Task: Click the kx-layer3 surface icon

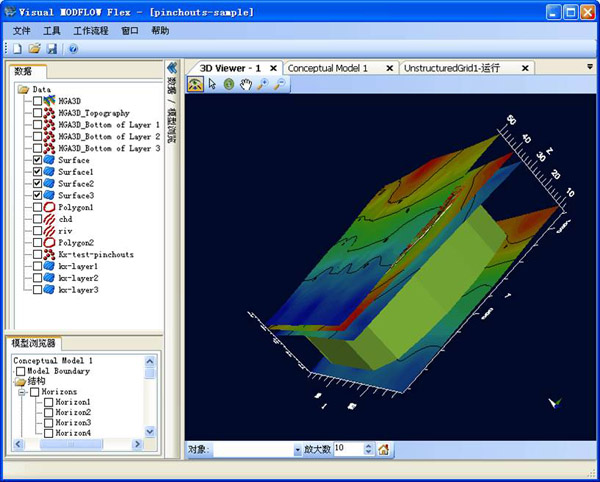Action: point(49,290)
